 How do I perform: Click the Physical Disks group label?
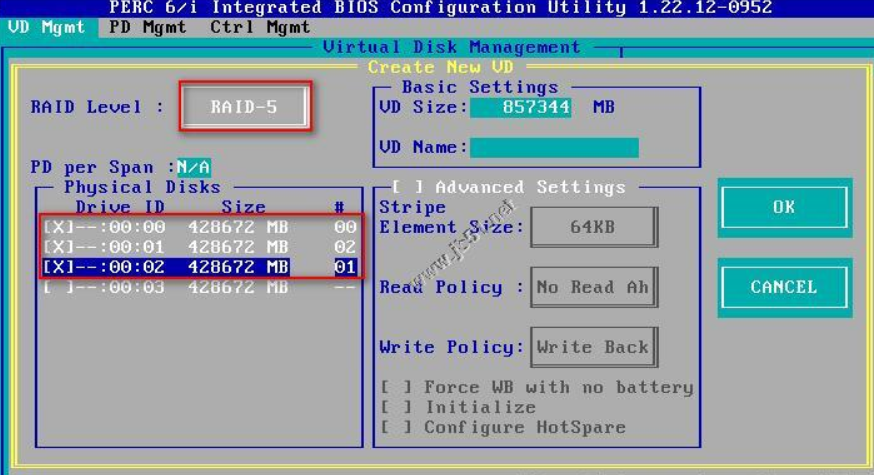[x=142, y=187]
